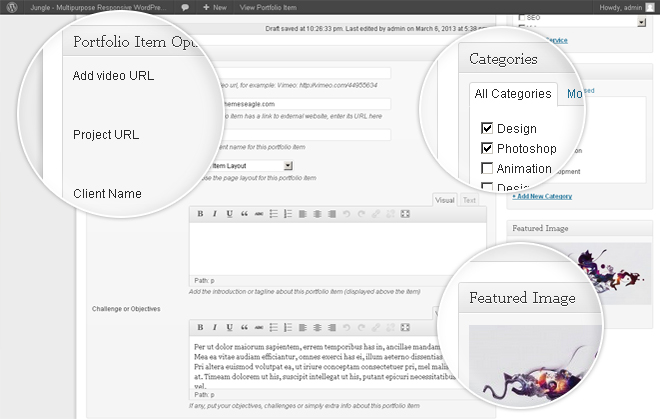Insert link in Challenge or Objectives editor

coord(376,327)
